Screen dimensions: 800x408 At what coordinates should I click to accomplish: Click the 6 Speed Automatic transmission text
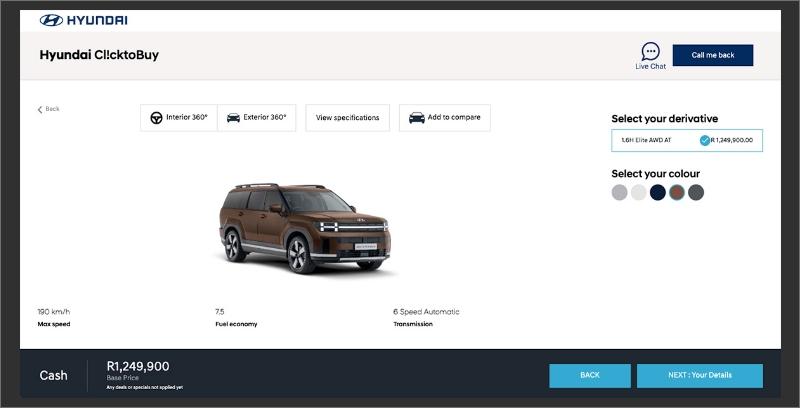[x=426, y=312]
